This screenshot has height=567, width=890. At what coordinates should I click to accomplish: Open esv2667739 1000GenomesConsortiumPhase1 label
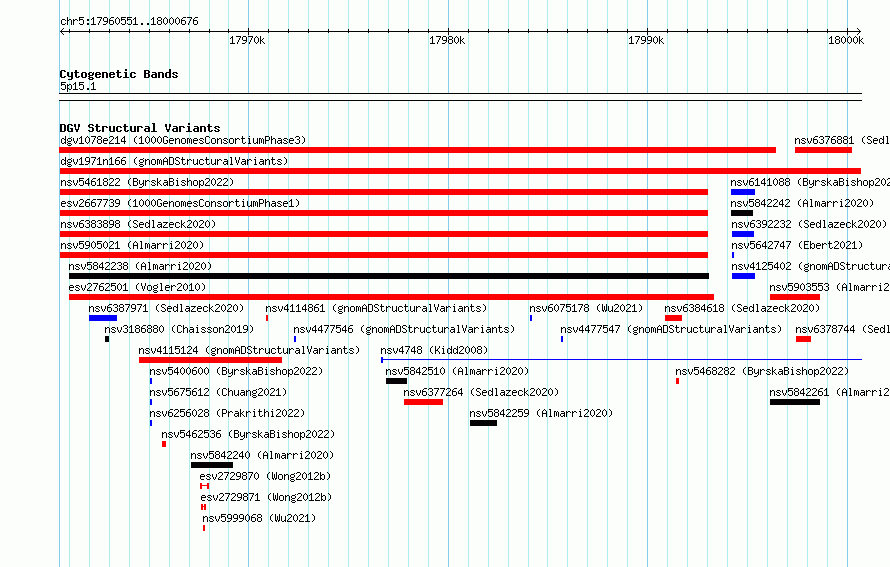coord(180,203)
